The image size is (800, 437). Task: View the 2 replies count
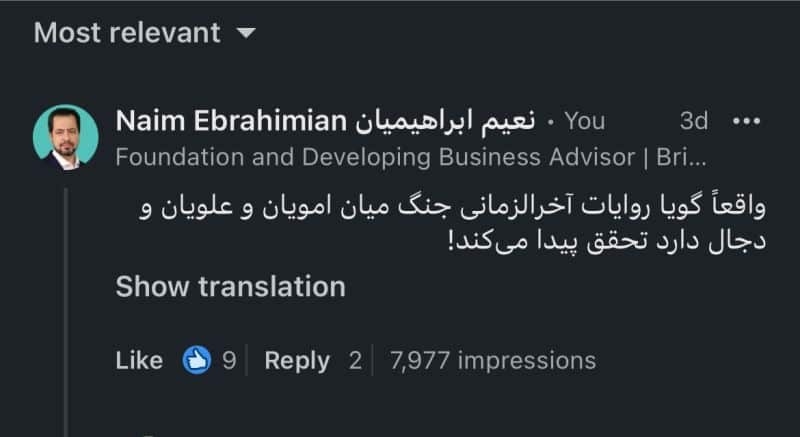click(355, 361)
